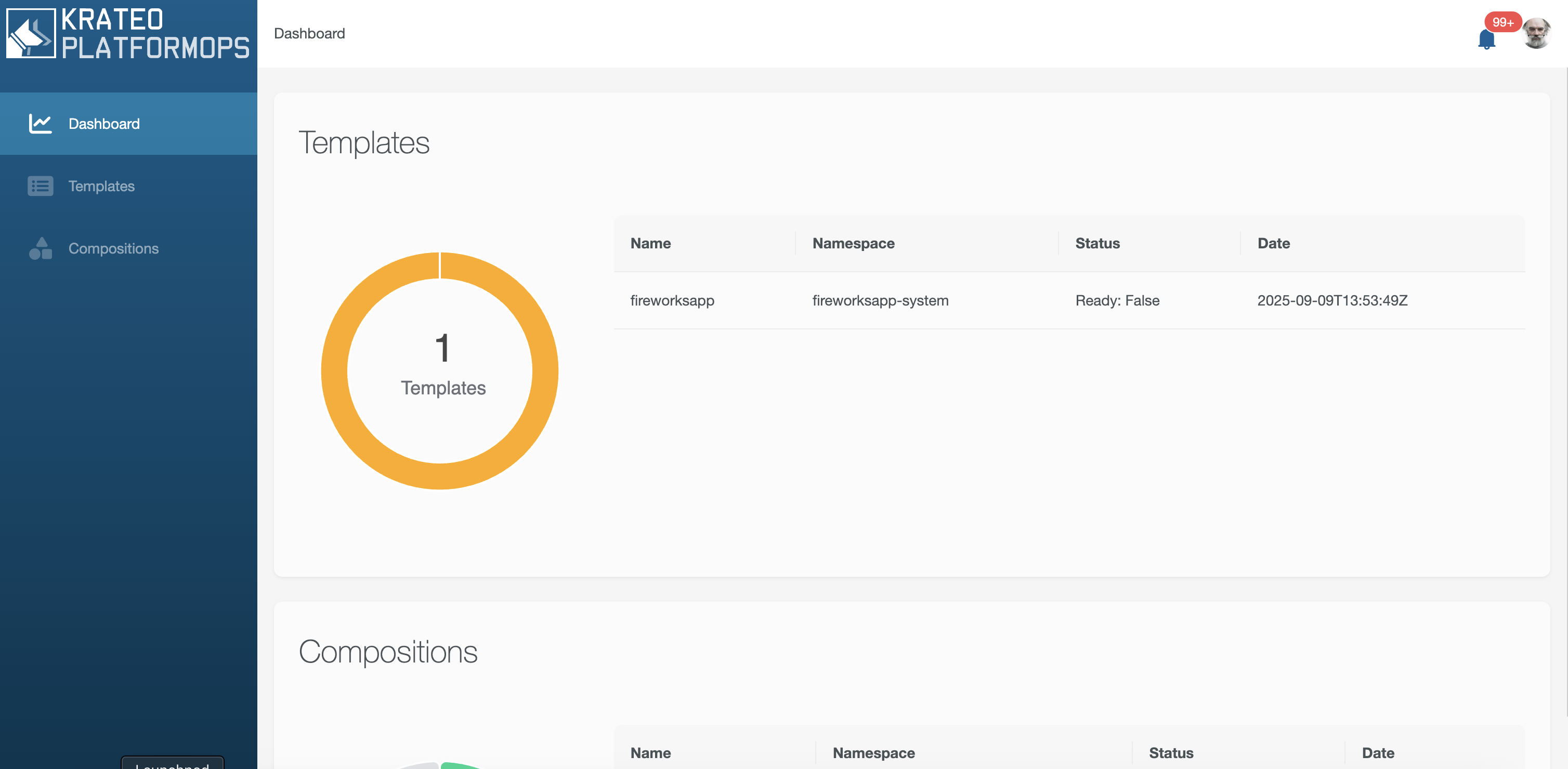
Task: Open notifications via the bell icon
Action: point(1486,39)
